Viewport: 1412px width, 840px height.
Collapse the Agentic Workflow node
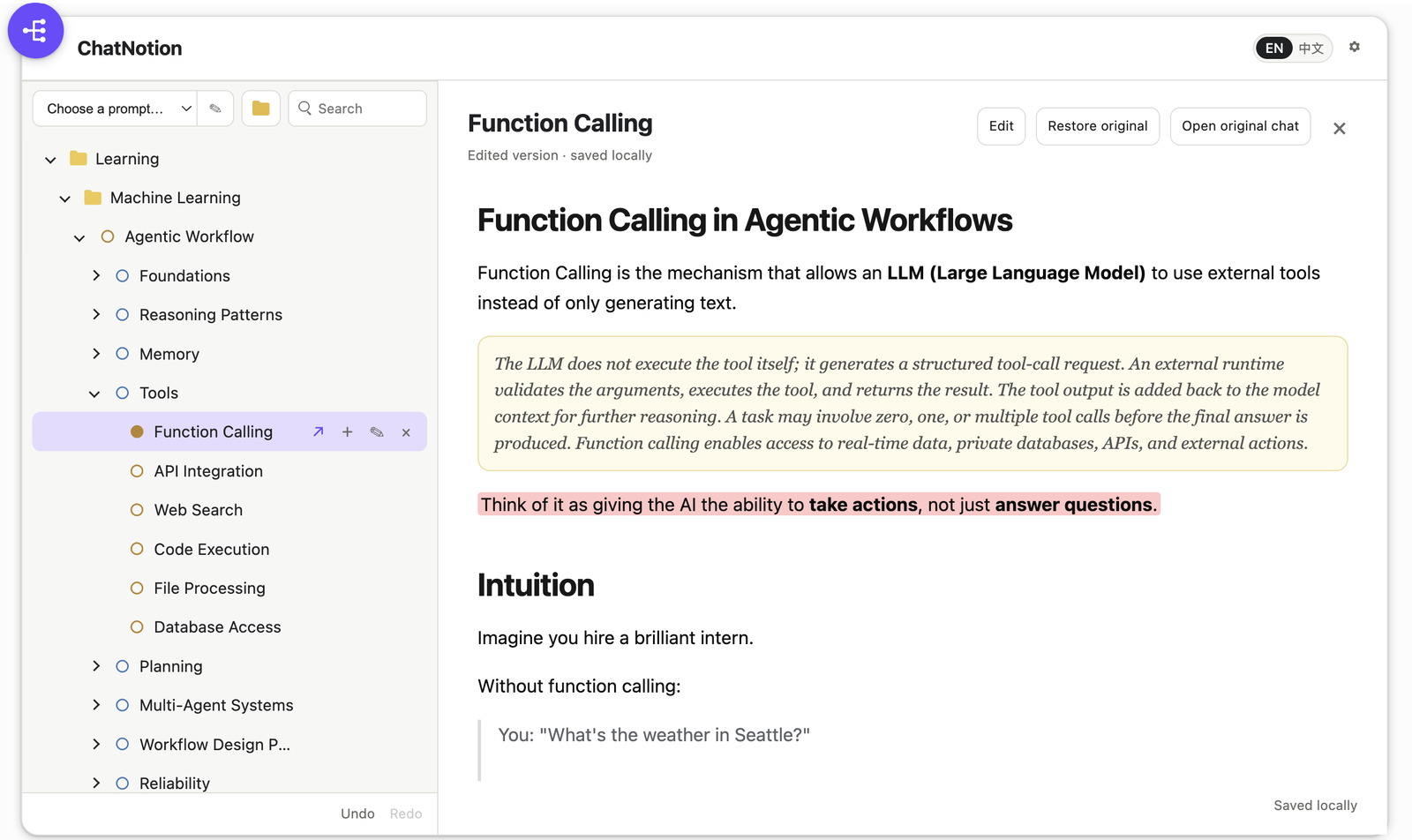pos(79,237)
